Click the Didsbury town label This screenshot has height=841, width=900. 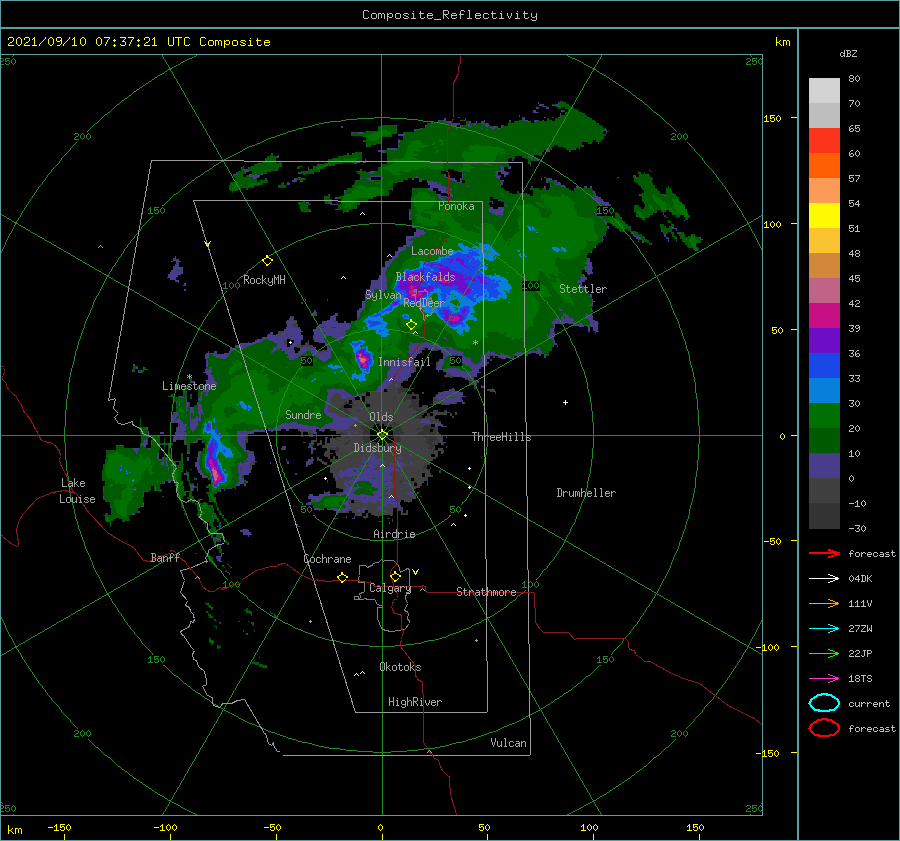pos(377,448)
